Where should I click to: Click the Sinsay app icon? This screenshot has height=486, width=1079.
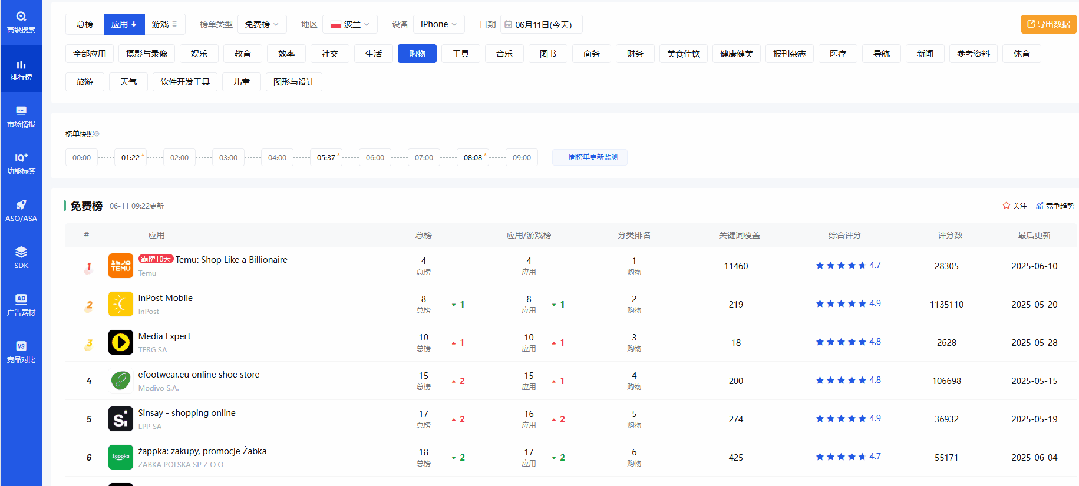click(120, 419)
